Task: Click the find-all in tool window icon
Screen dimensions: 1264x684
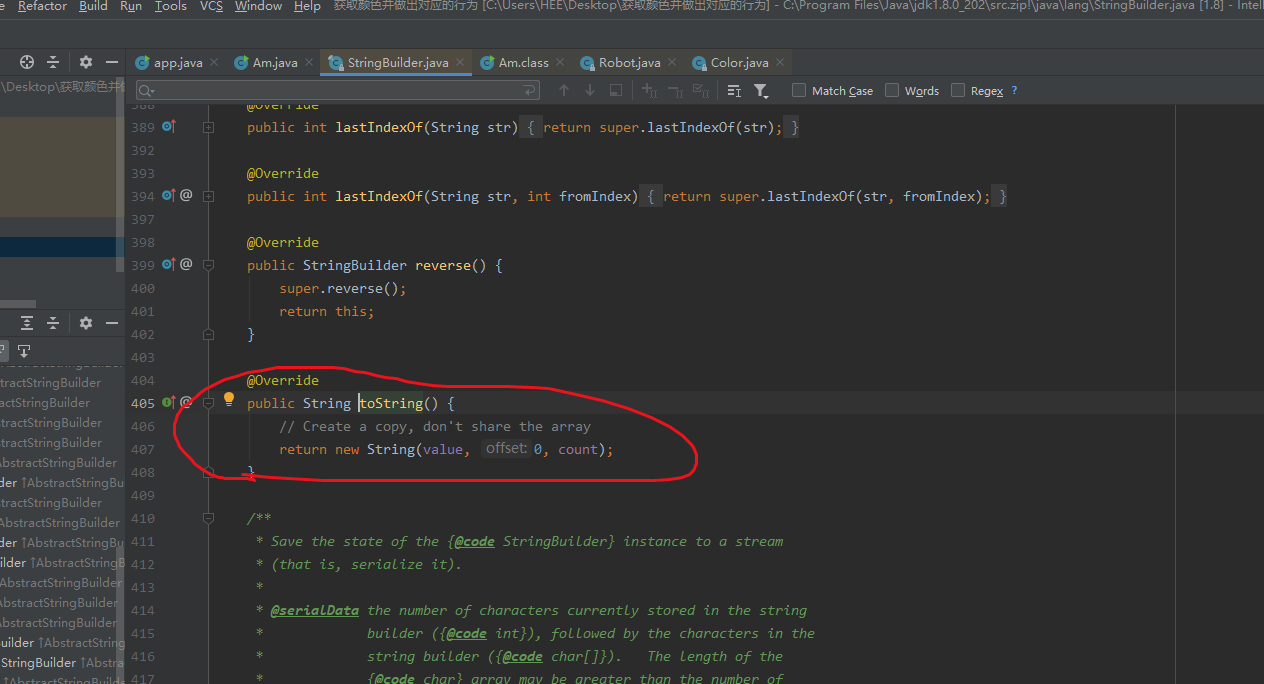Action: [x=616, y=90]
